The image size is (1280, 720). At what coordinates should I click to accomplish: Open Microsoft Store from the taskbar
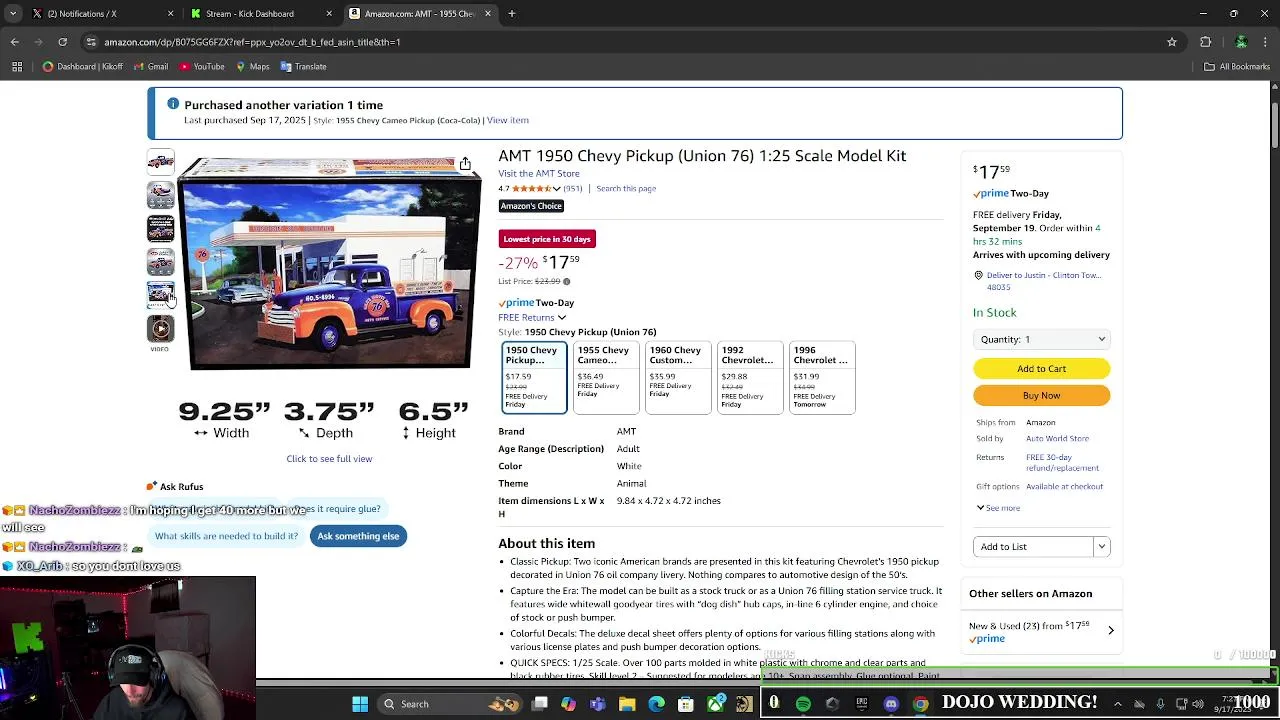[686, 704]
